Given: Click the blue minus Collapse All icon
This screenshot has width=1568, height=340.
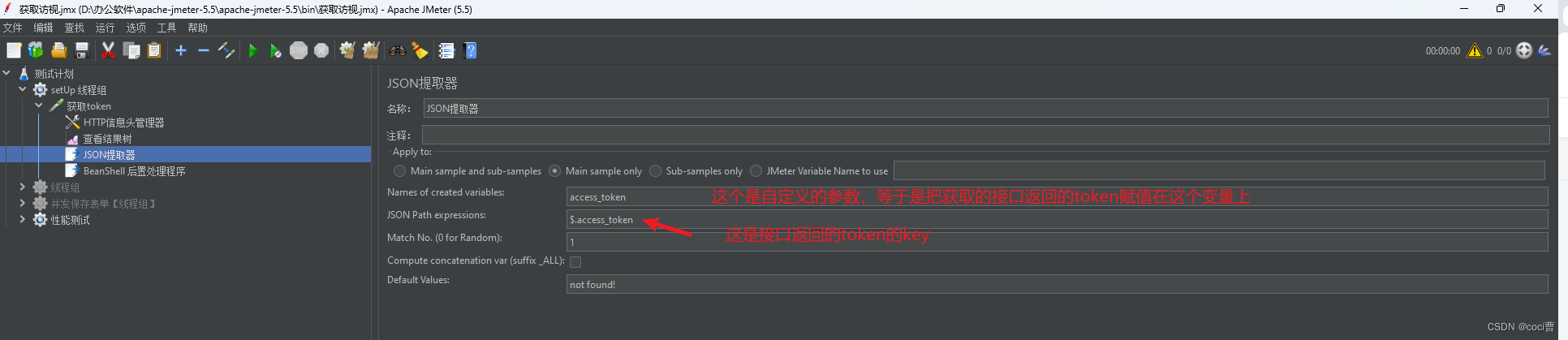Looking at the screenshot, I should click(204, 50).
